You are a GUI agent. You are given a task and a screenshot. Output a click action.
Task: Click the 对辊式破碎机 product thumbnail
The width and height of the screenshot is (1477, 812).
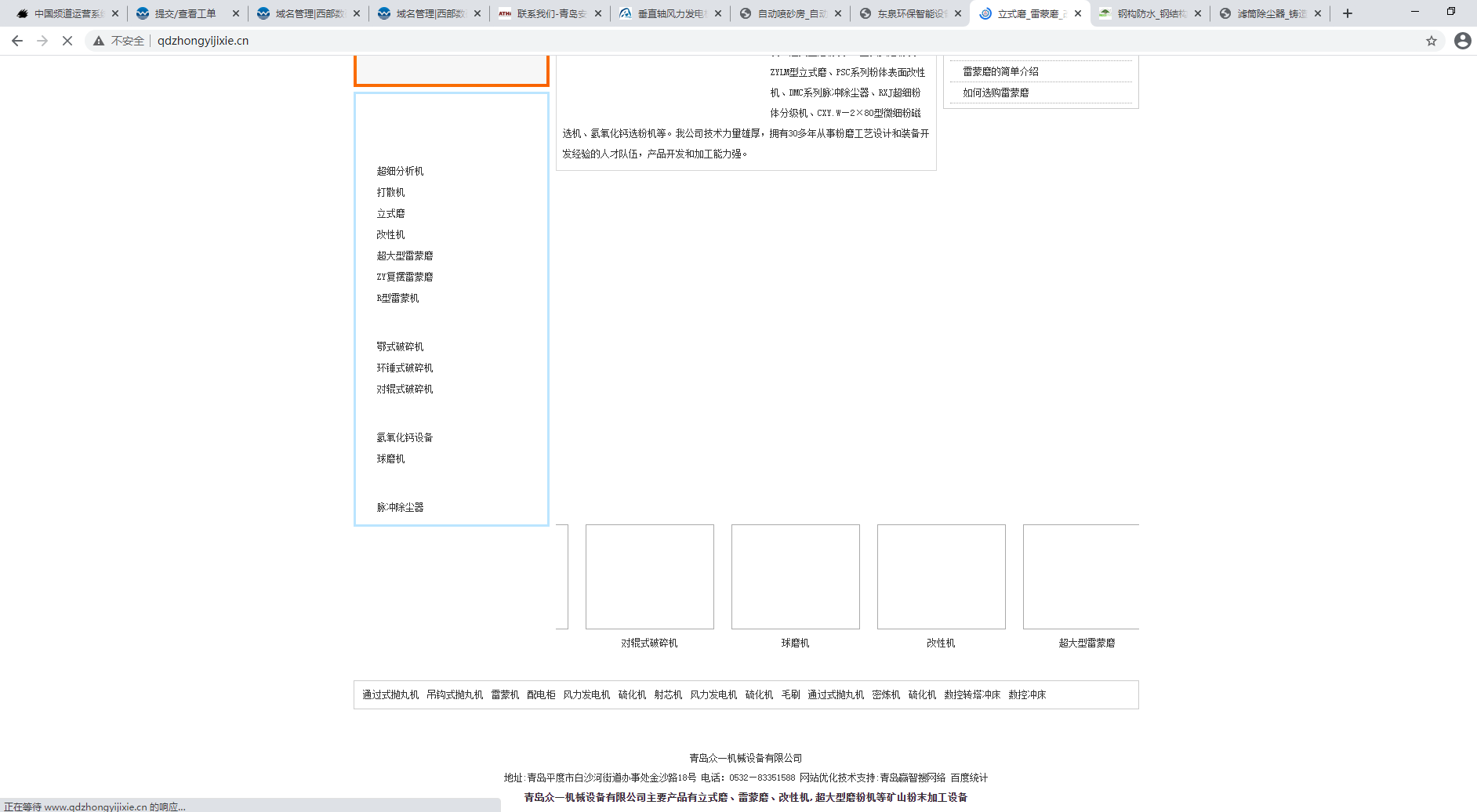650,577
